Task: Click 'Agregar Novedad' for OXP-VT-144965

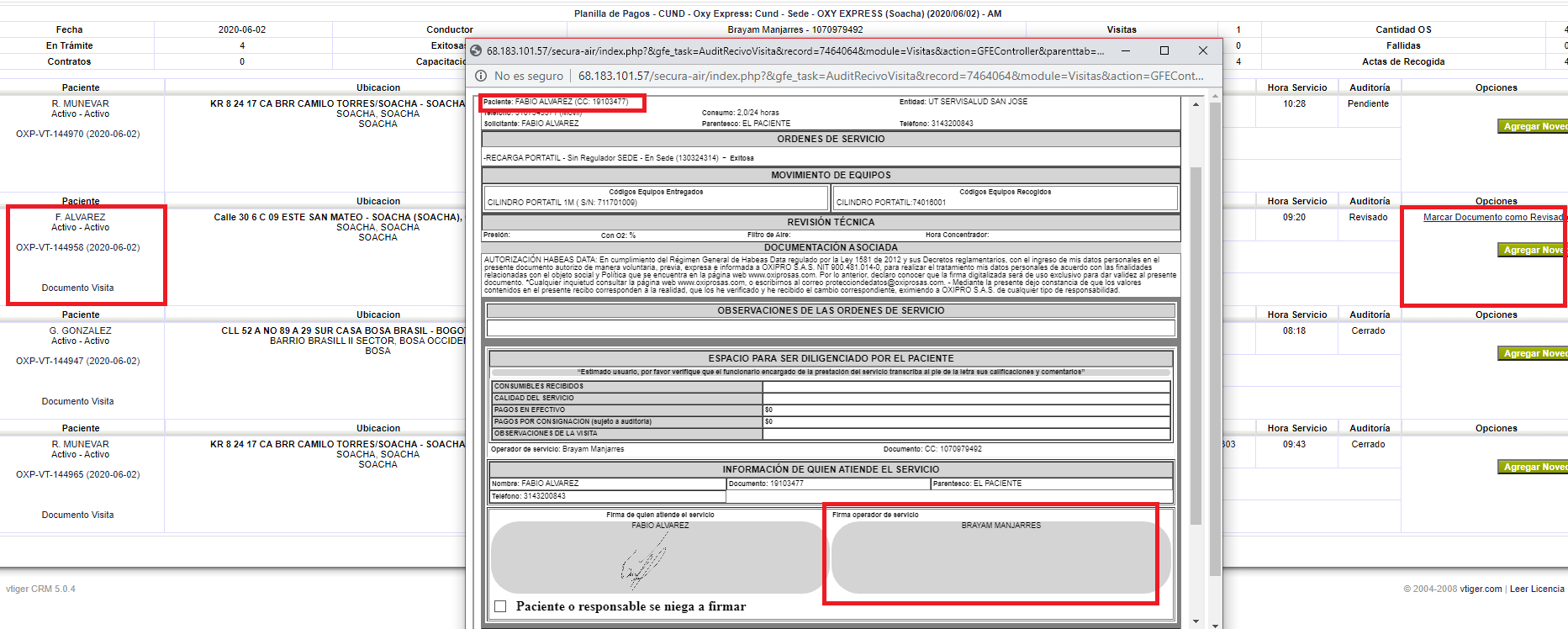Action: (x=1533, y=467)
